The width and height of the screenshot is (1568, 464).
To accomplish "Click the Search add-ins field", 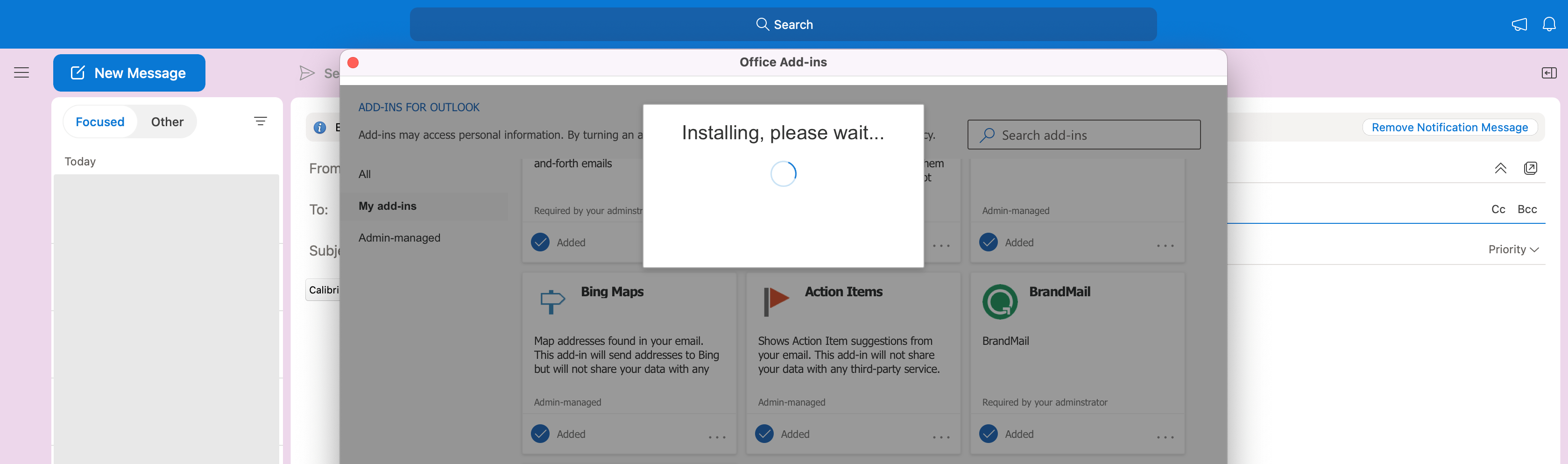I will point(1083,135).
